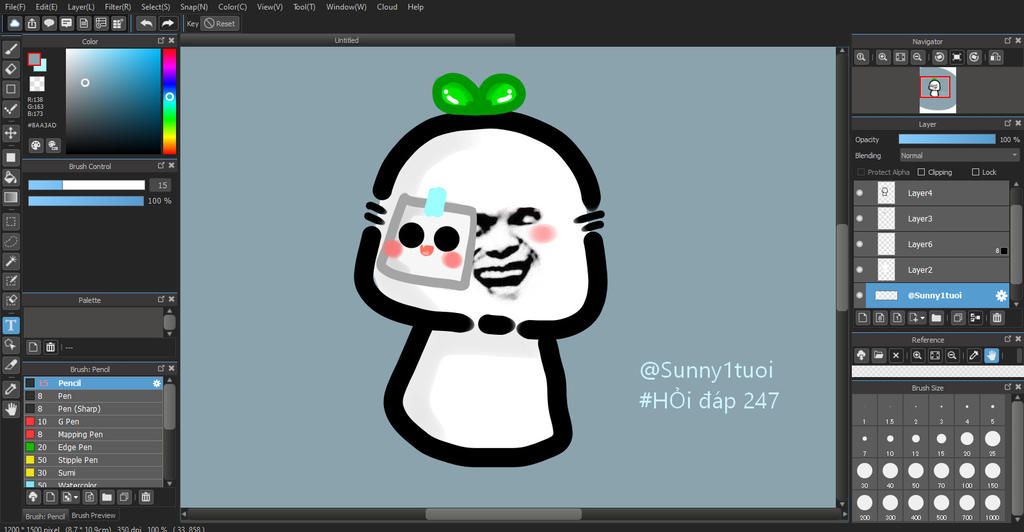
Task: Undock the Brush Control panel
Action: pyautogui.click(x=161, y=166)
